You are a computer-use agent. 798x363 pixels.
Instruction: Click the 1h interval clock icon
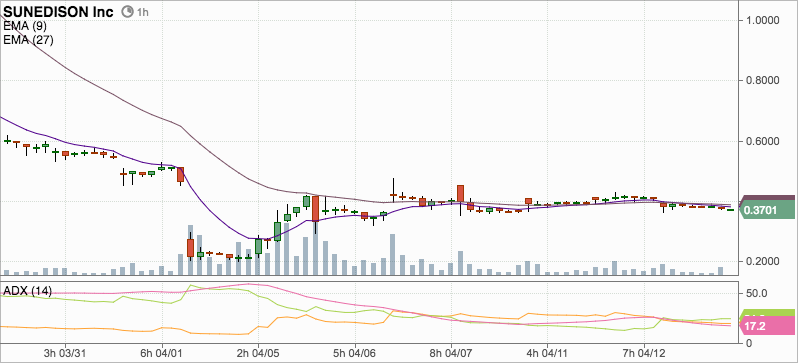coord(128,12)
